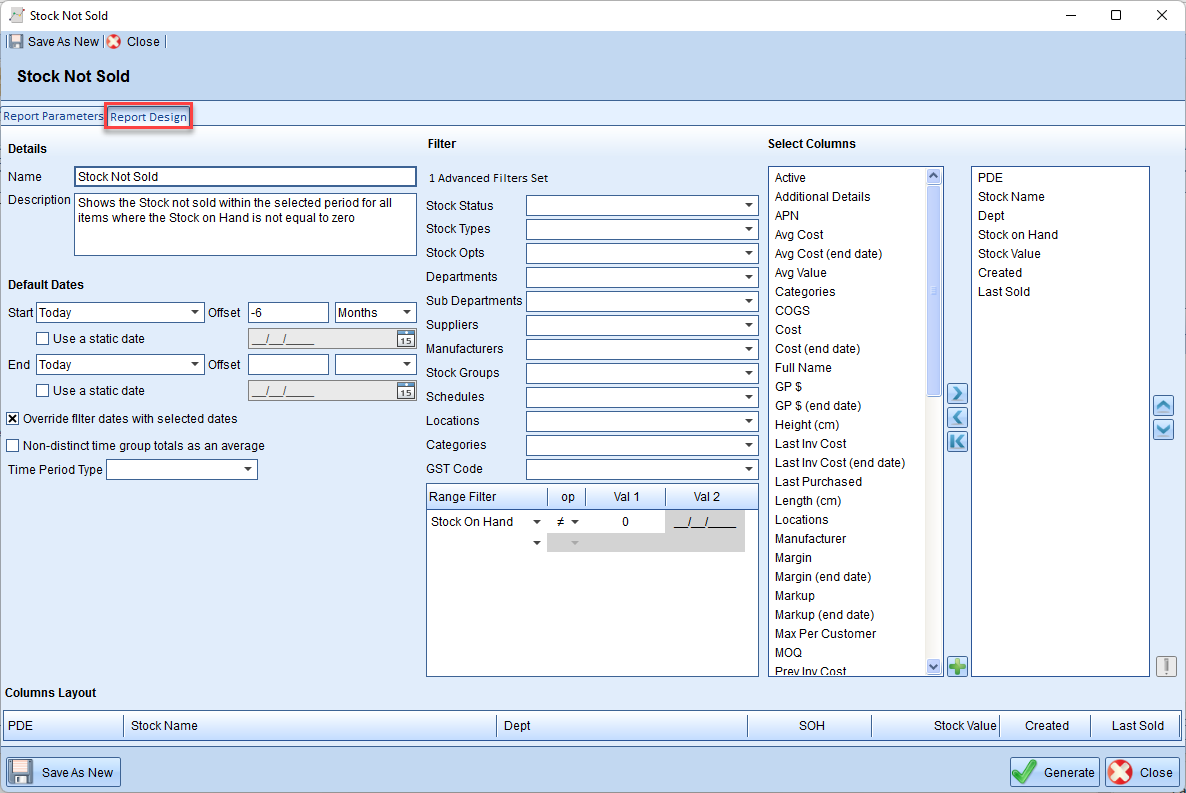Image resolution: width=1186 pixels, height=793 pixels.
Task: Open the End date 'Today' dropdown
Action: pyautogui.click(x=194, y=365)
